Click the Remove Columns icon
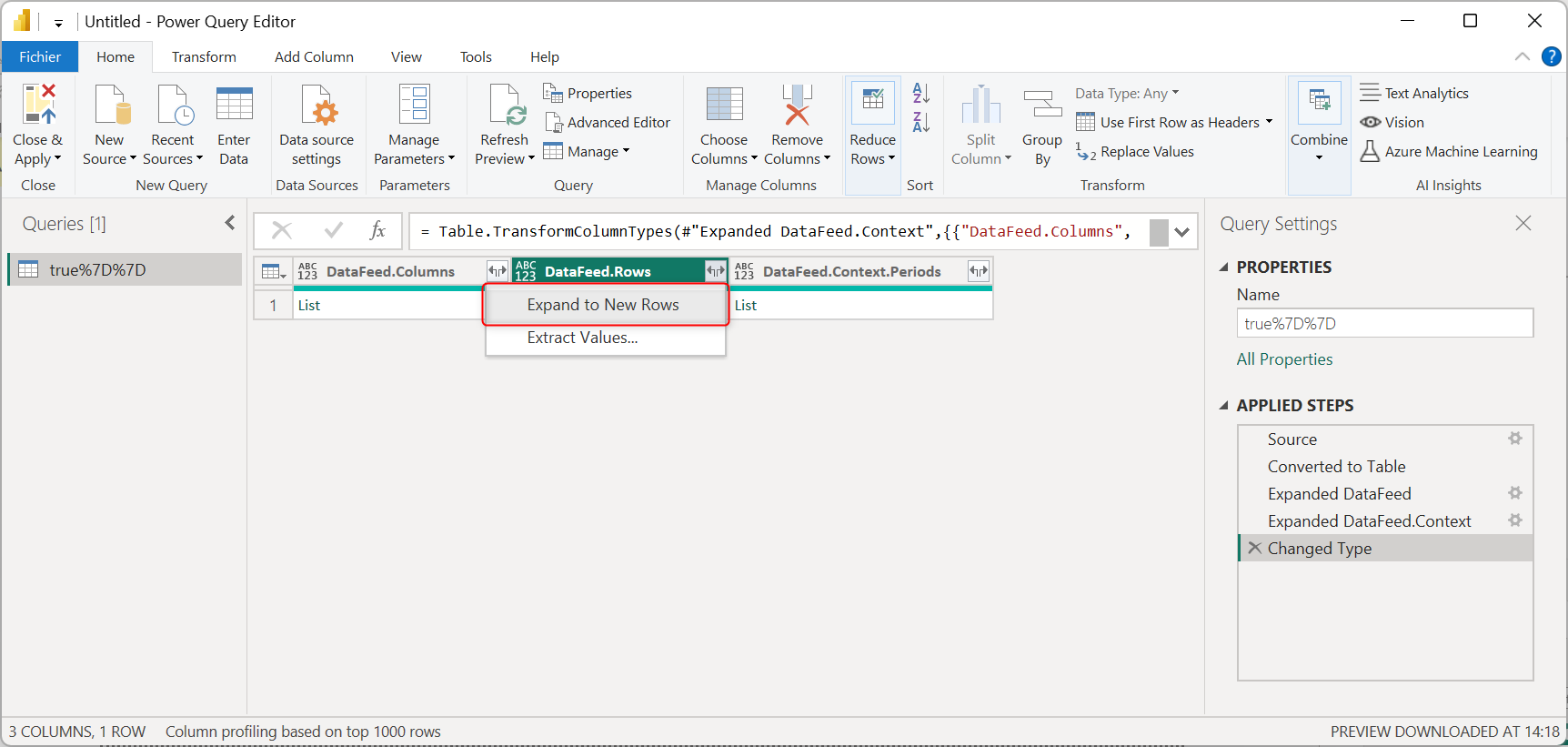Image resolution: width=1568 pixels, height=747 pixels. point(797,106)
